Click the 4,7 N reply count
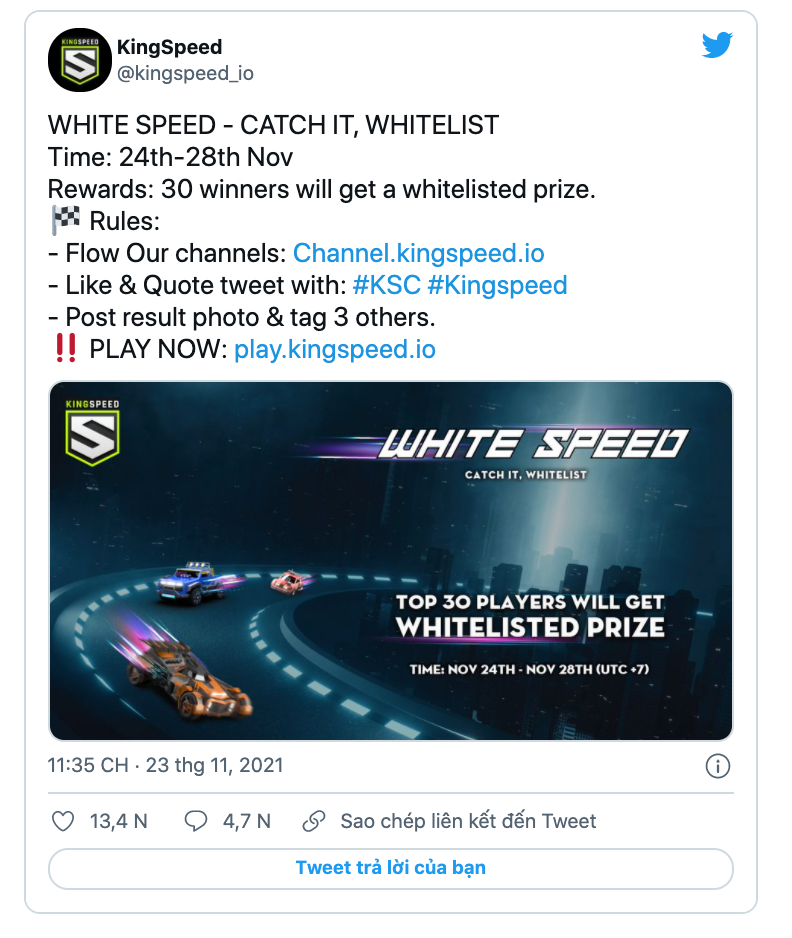 tap(246, 821)
